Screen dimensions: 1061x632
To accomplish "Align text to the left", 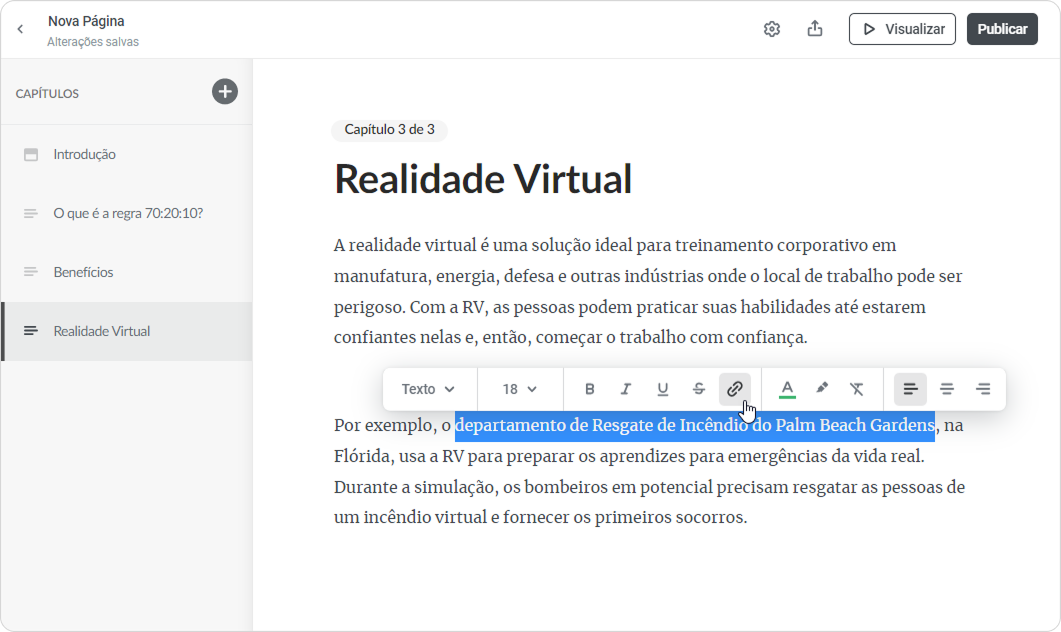I will 910,389.
